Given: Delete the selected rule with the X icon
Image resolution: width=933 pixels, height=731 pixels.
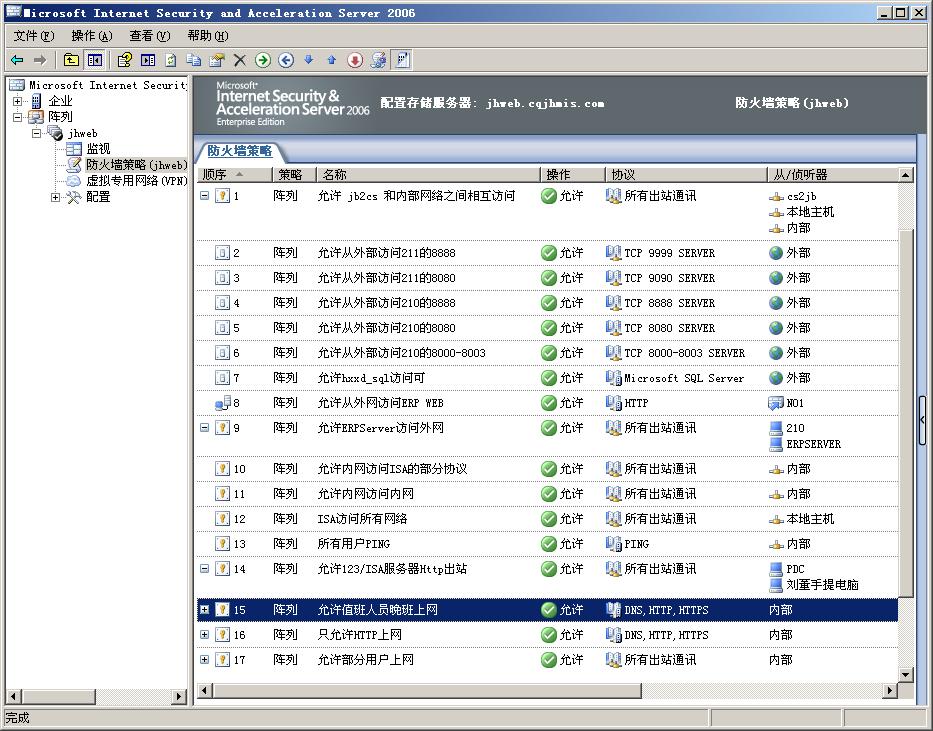Looking at the screenshot, I should [240, 60].
